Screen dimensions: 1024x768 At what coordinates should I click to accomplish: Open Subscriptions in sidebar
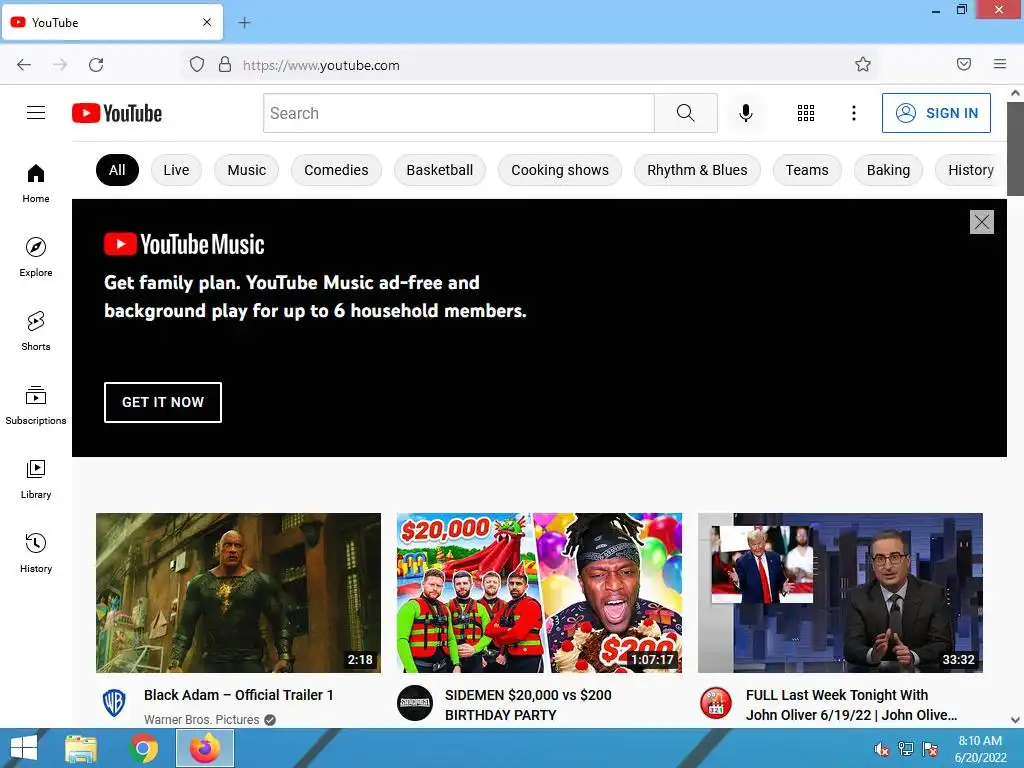(36, 405)
